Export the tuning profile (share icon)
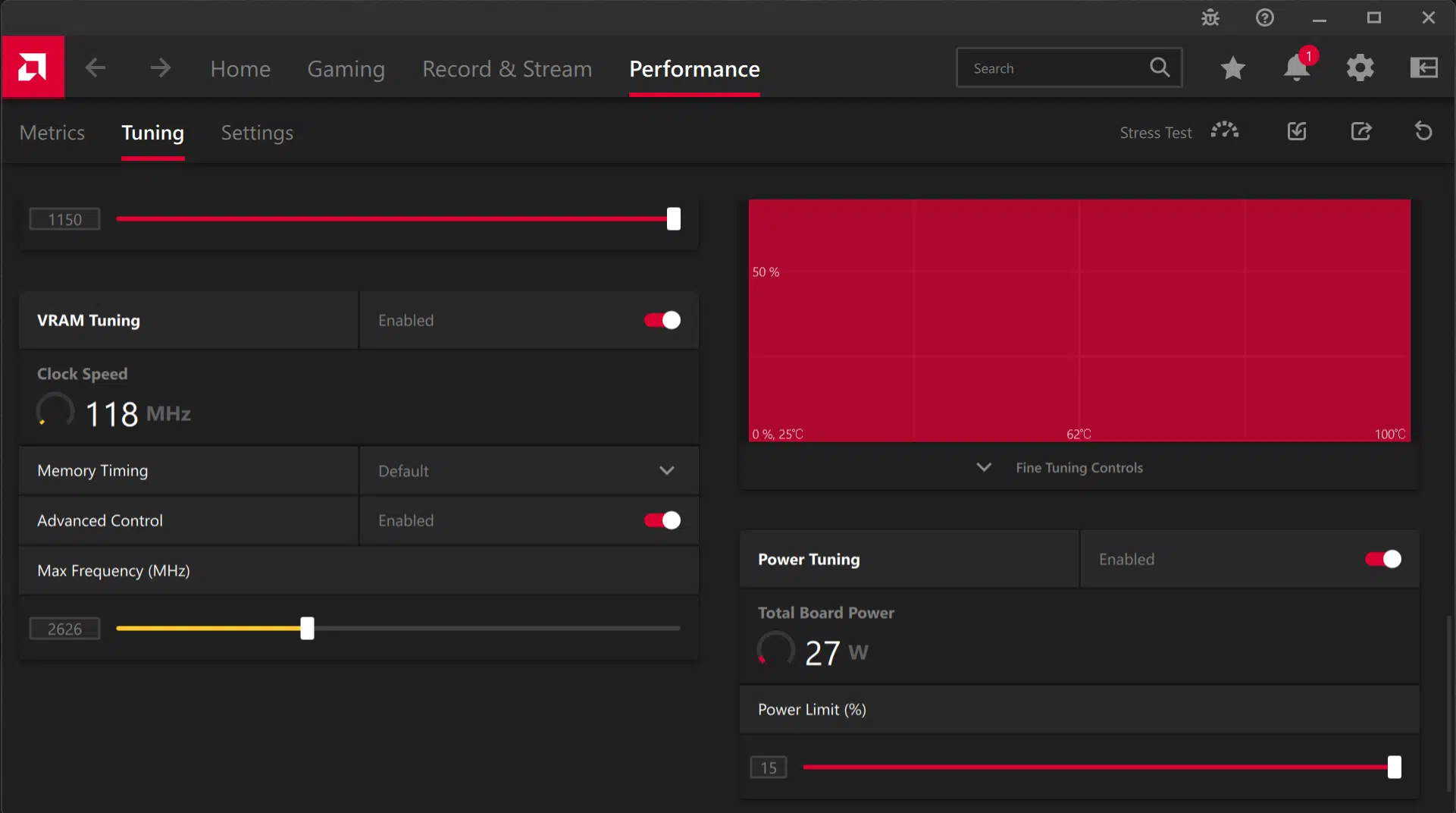The width and height of the screenshot is (1456, 813). 1361,131
